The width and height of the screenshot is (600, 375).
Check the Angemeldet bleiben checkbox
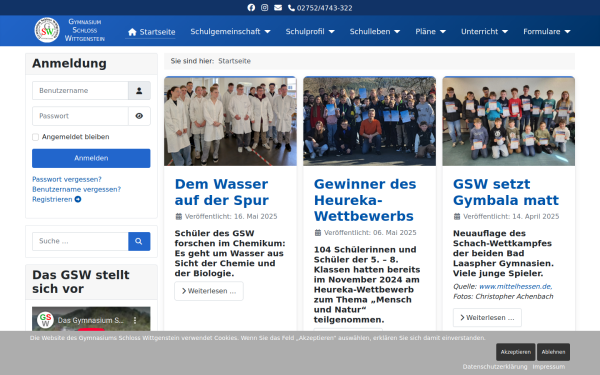pyautogui.click(x=36, y=137)
